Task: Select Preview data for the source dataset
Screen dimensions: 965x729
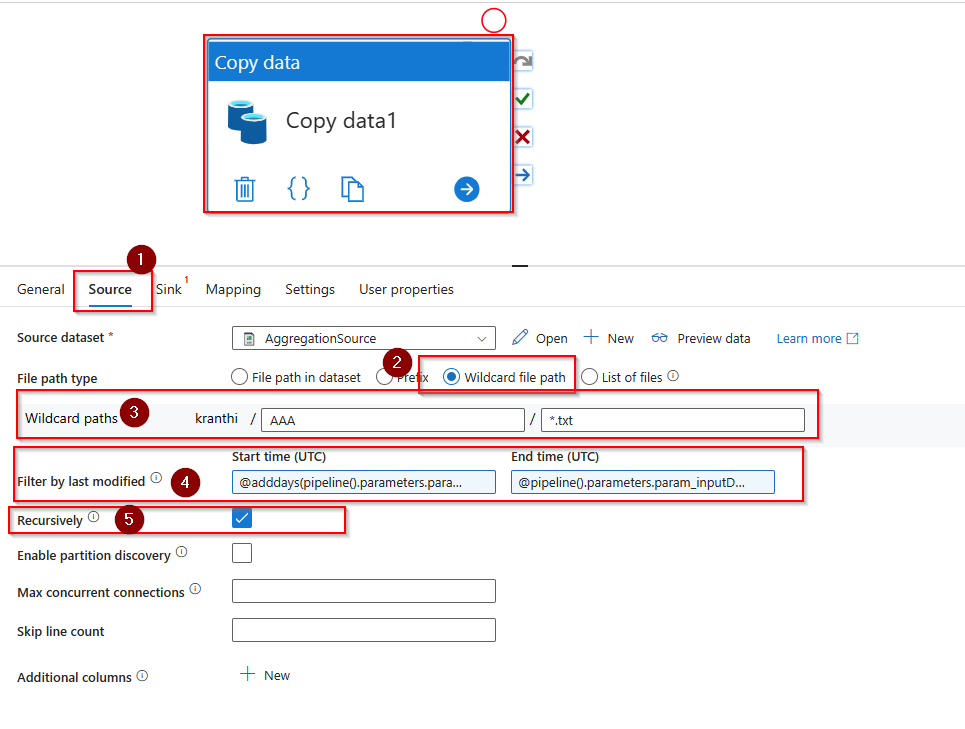Action: coord(700,338)
